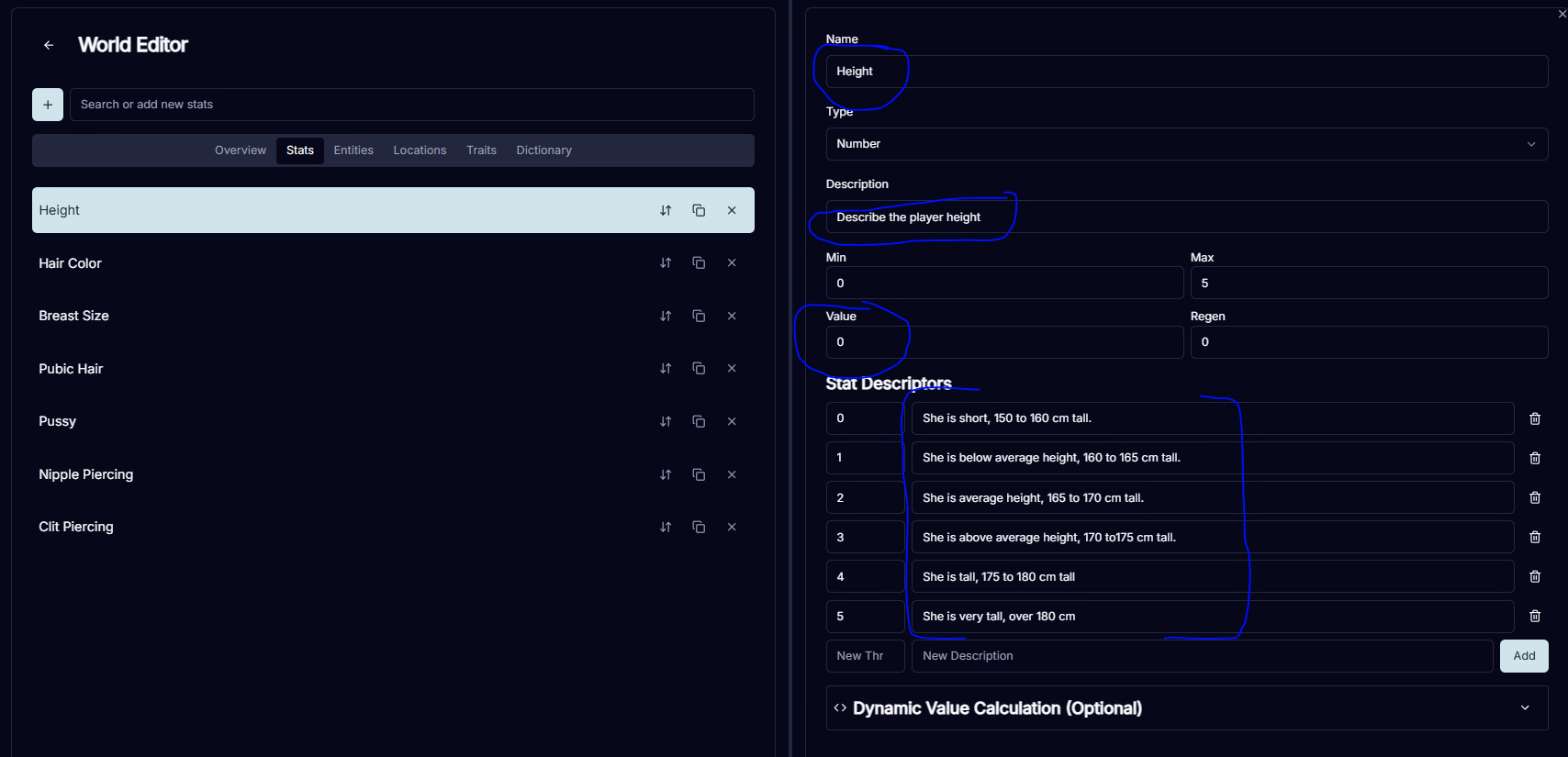Remove the 'very tall' descriptor with trash icon

(x=1534, y=617)
